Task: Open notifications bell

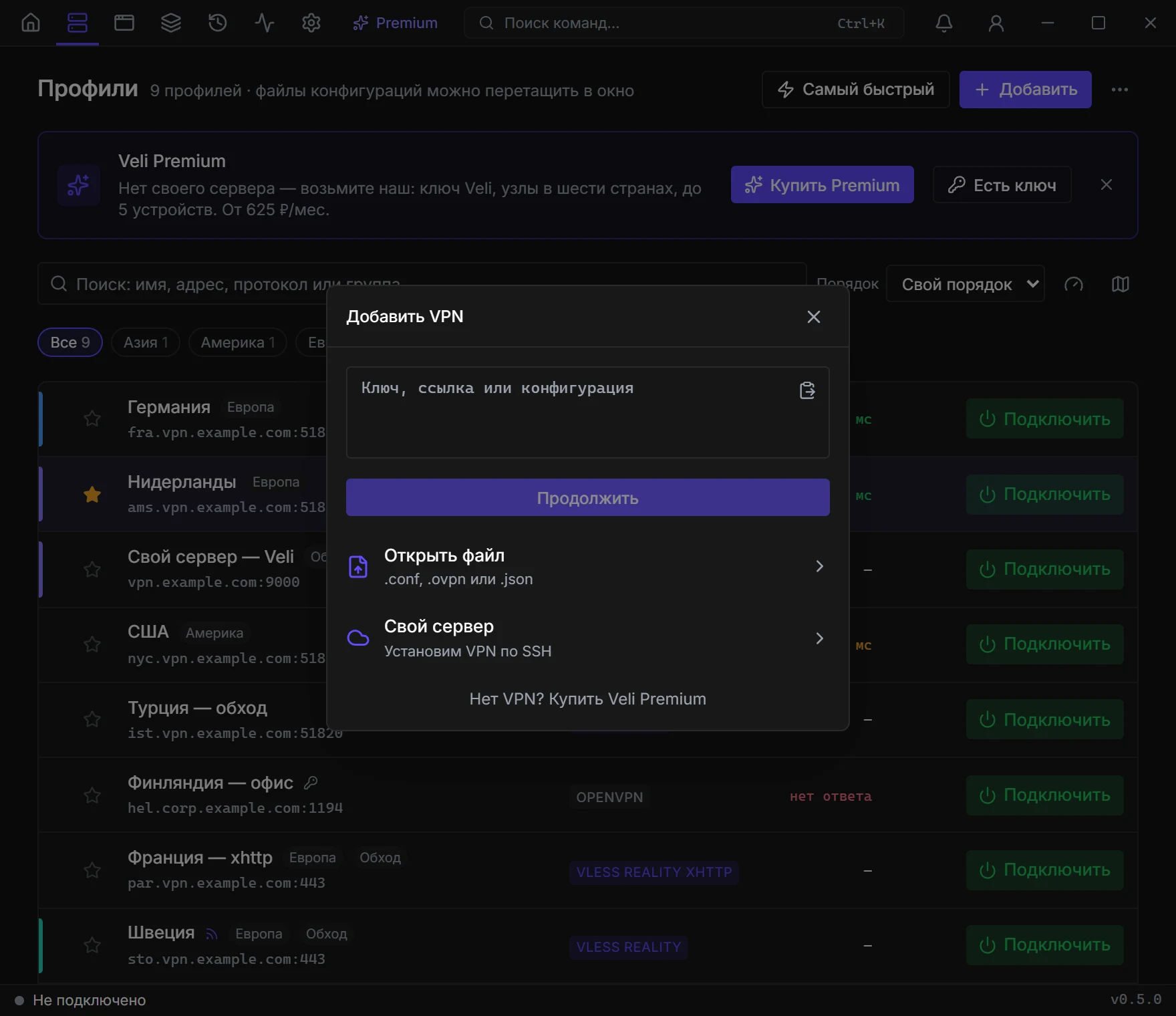Action: (x=943, y=23)
